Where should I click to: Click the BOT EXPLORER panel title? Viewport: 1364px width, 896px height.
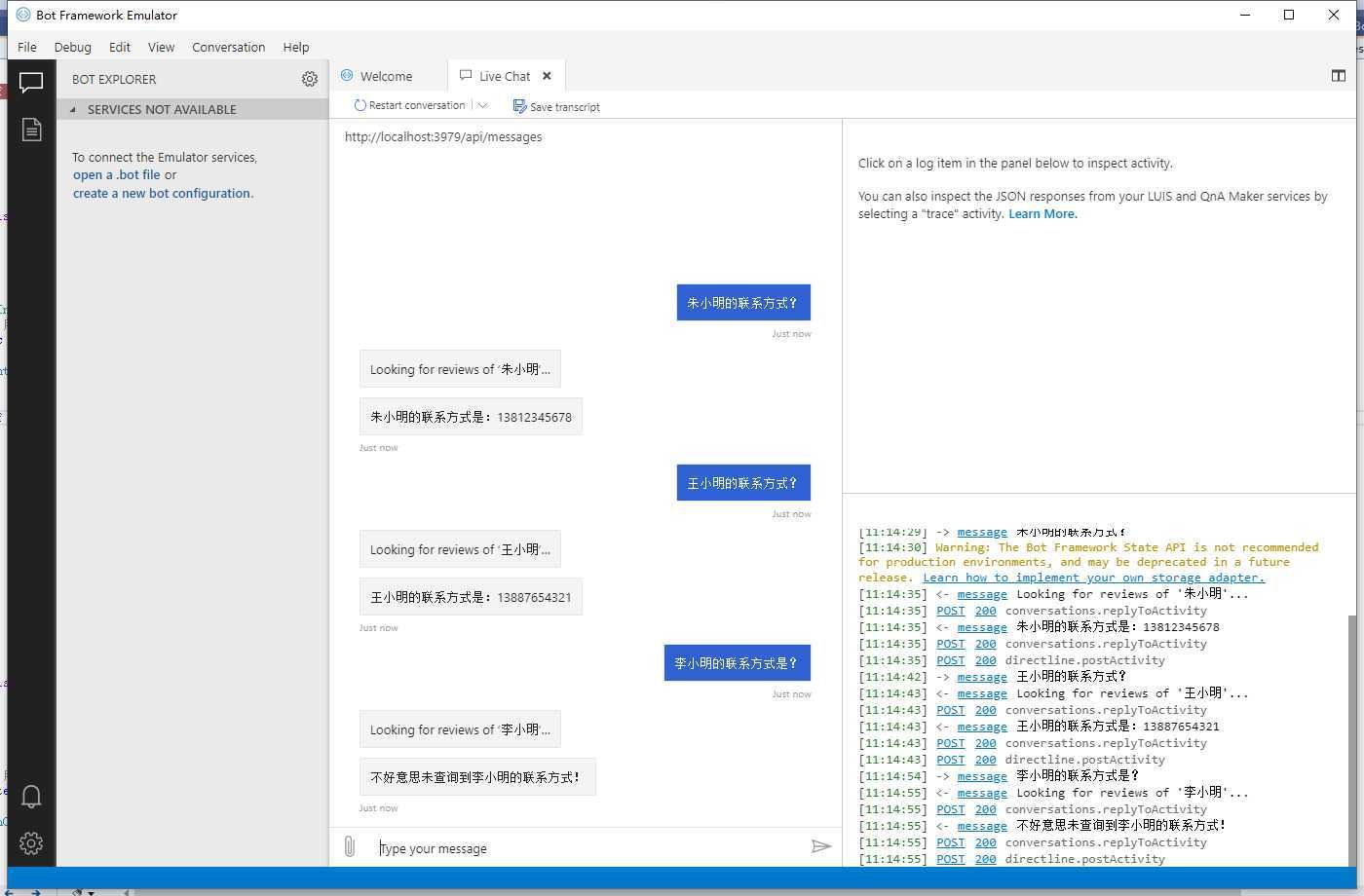(114, 79)
